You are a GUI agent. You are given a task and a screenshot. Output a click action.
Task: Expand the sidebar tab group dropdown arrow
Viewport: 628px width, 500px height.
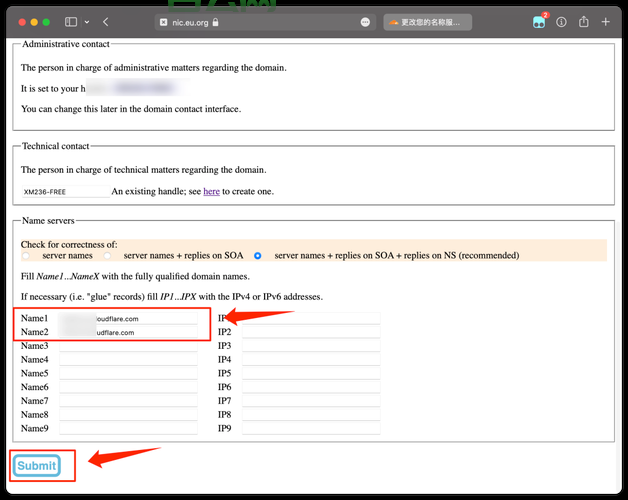(87, 22)
